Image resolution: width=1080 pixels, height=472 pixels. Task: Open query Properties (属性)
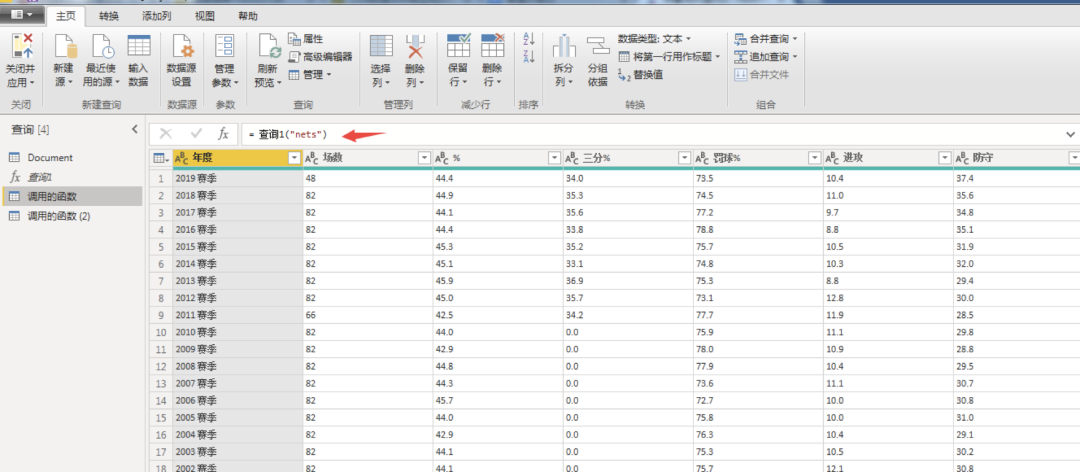pyautogui.click(x=305, y=39)
